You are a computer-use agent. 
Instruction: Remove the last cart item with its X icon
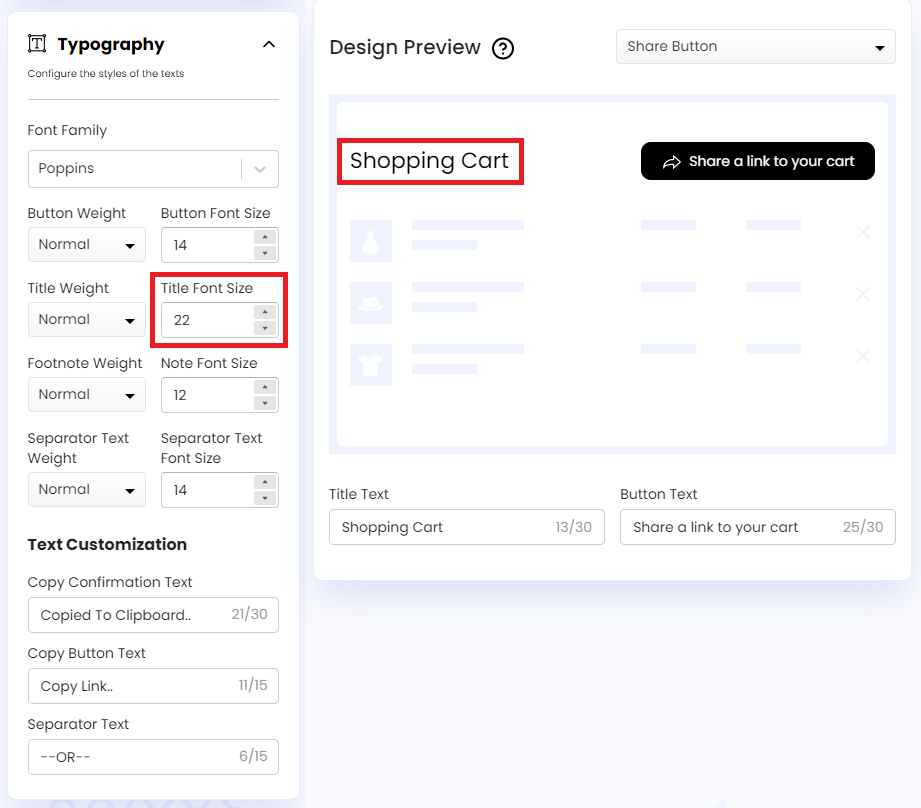click(862, 355)
